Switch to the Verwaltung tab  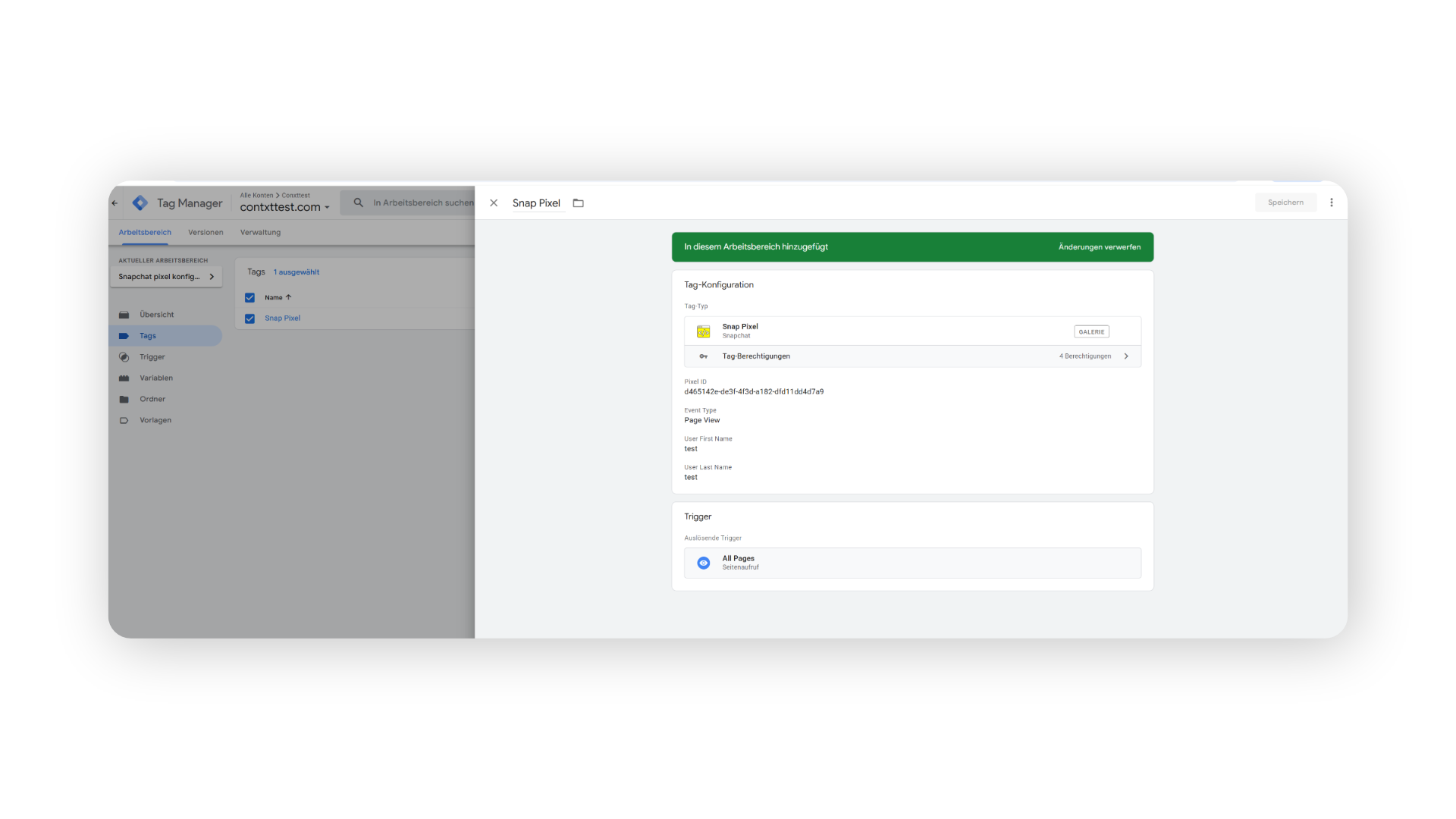(260, 233)
